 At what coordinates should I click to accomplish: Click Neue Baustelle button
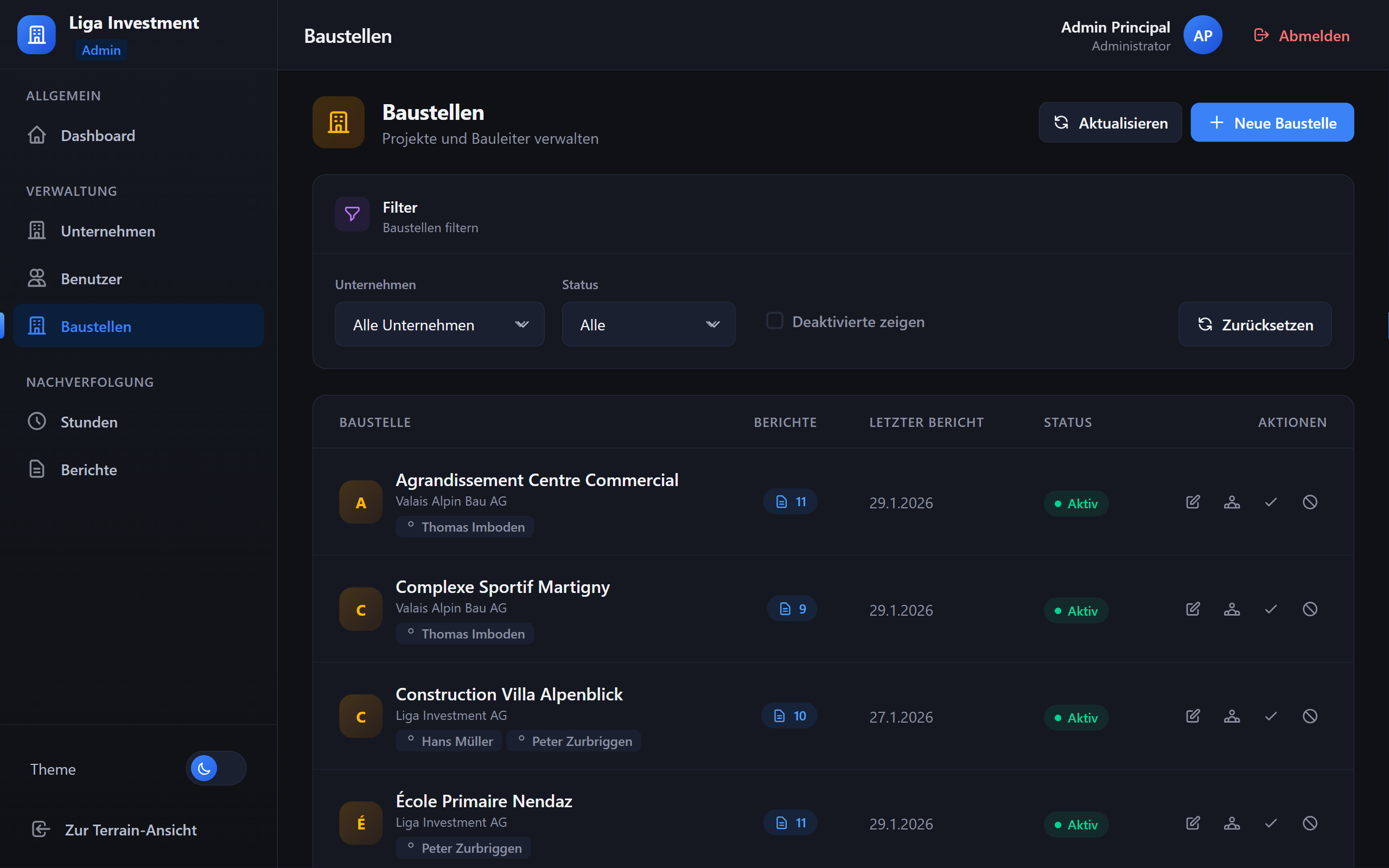click(1272, 123)
